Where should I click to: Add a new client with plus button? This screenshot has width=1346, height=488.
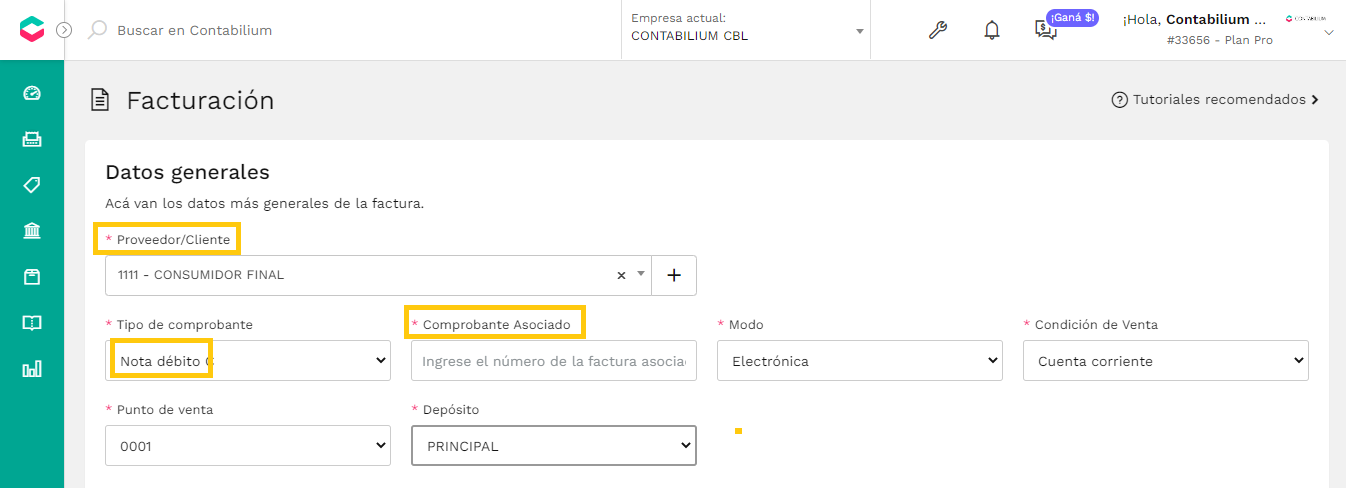674,275
